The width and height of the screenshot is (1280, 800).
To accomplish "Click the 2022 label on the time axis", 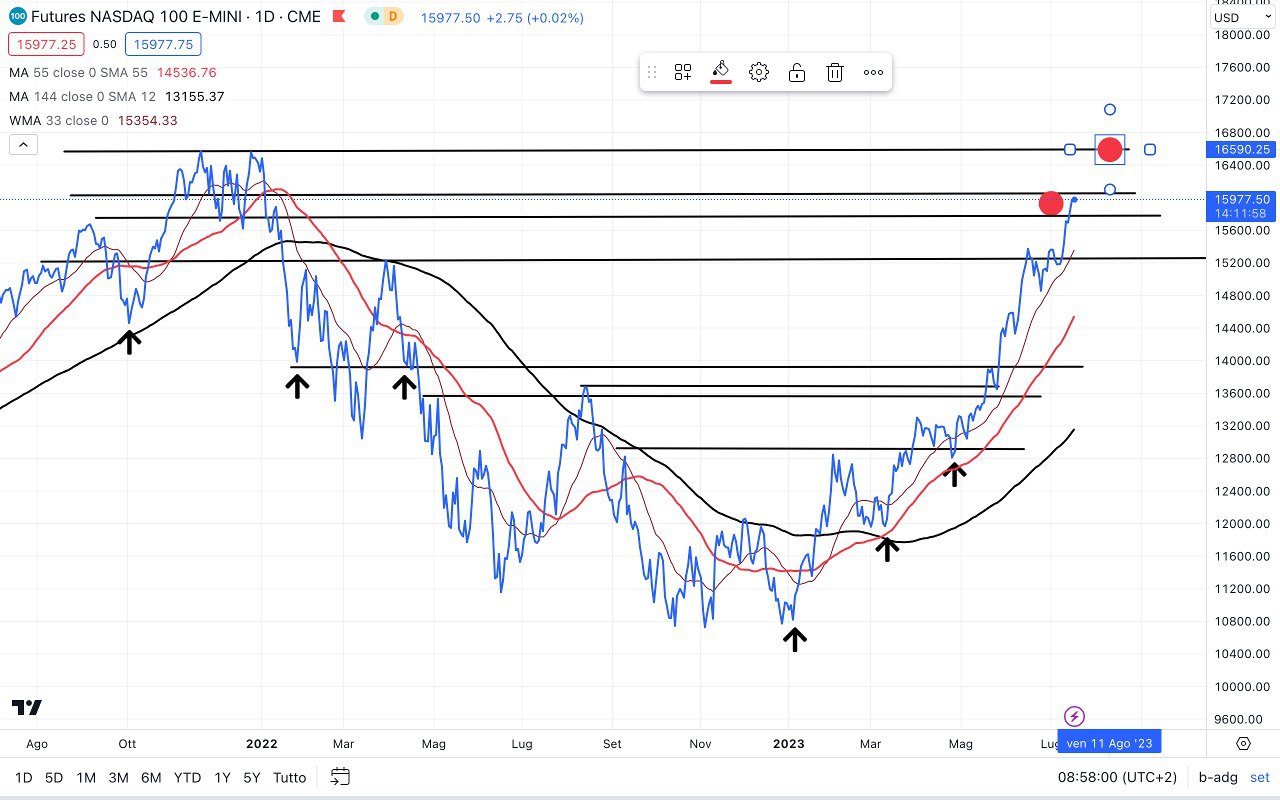I will point(261,744).
